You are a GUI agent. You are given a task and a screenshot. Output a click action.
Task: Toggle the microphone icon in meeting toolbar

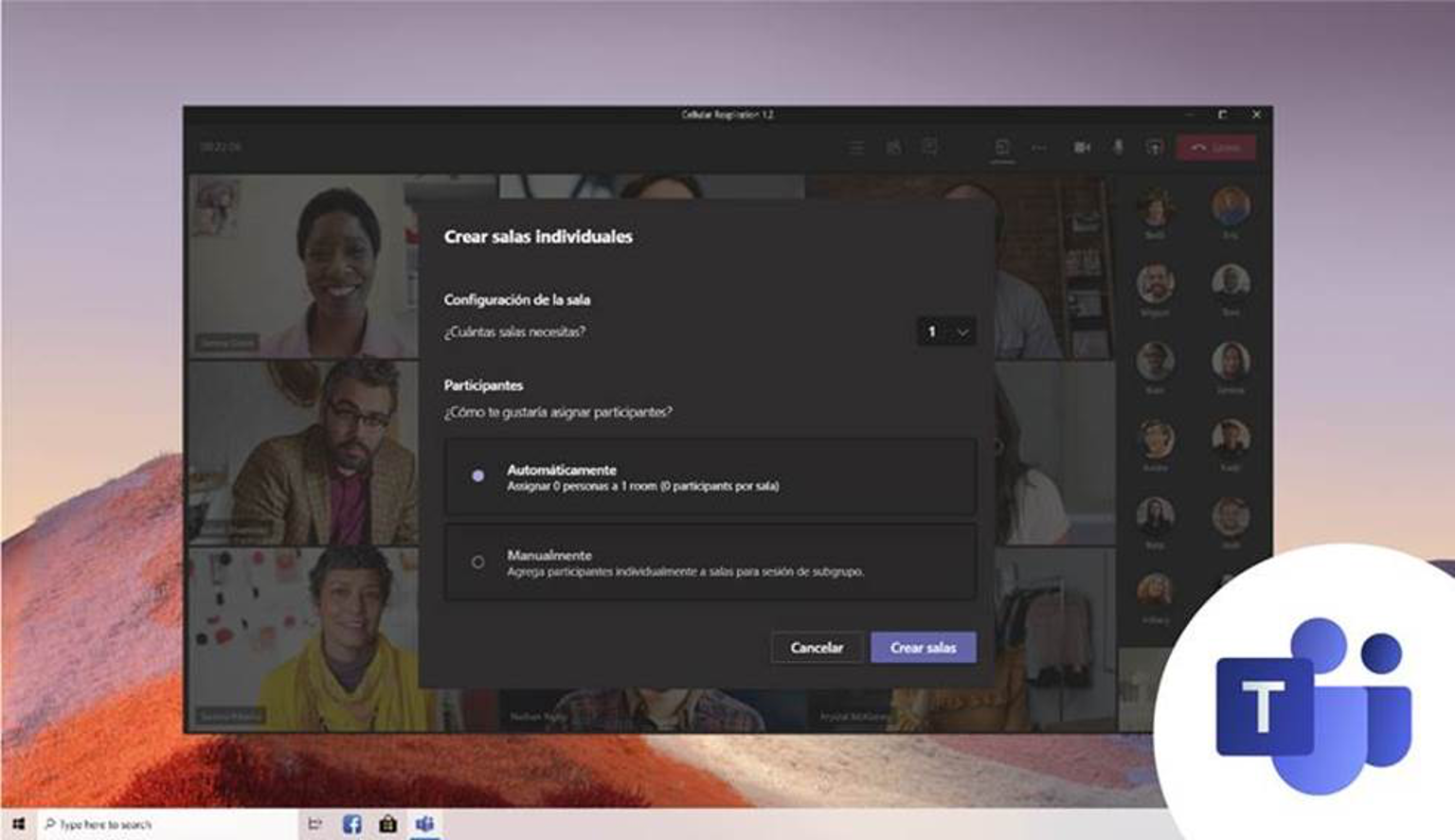[x=1118, y=148]
